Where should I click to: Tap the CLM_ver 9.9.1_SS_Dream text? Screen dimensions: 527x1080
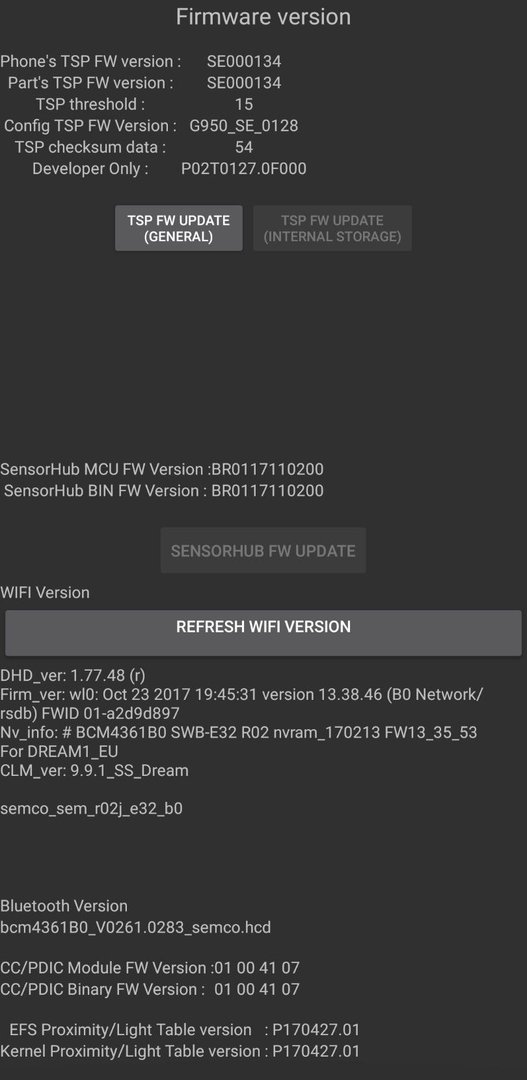click(x=94, y=770)
